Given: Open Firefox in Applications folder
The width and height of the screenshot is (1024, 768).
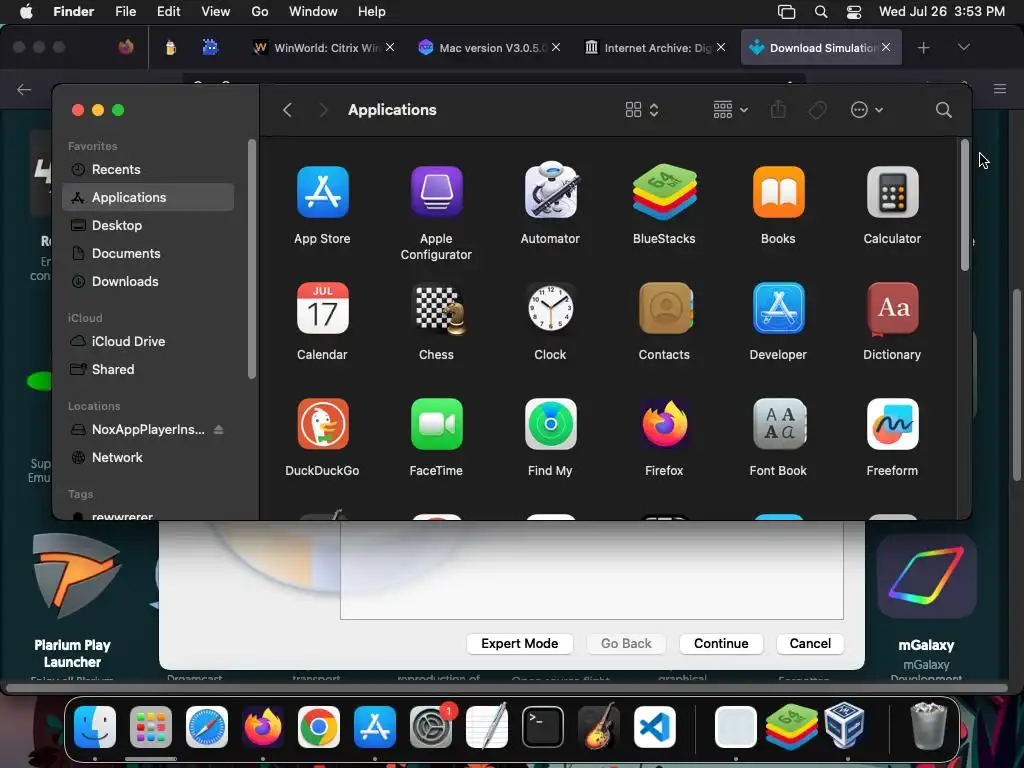Looking at the screenshot, I should coord(664,424).
